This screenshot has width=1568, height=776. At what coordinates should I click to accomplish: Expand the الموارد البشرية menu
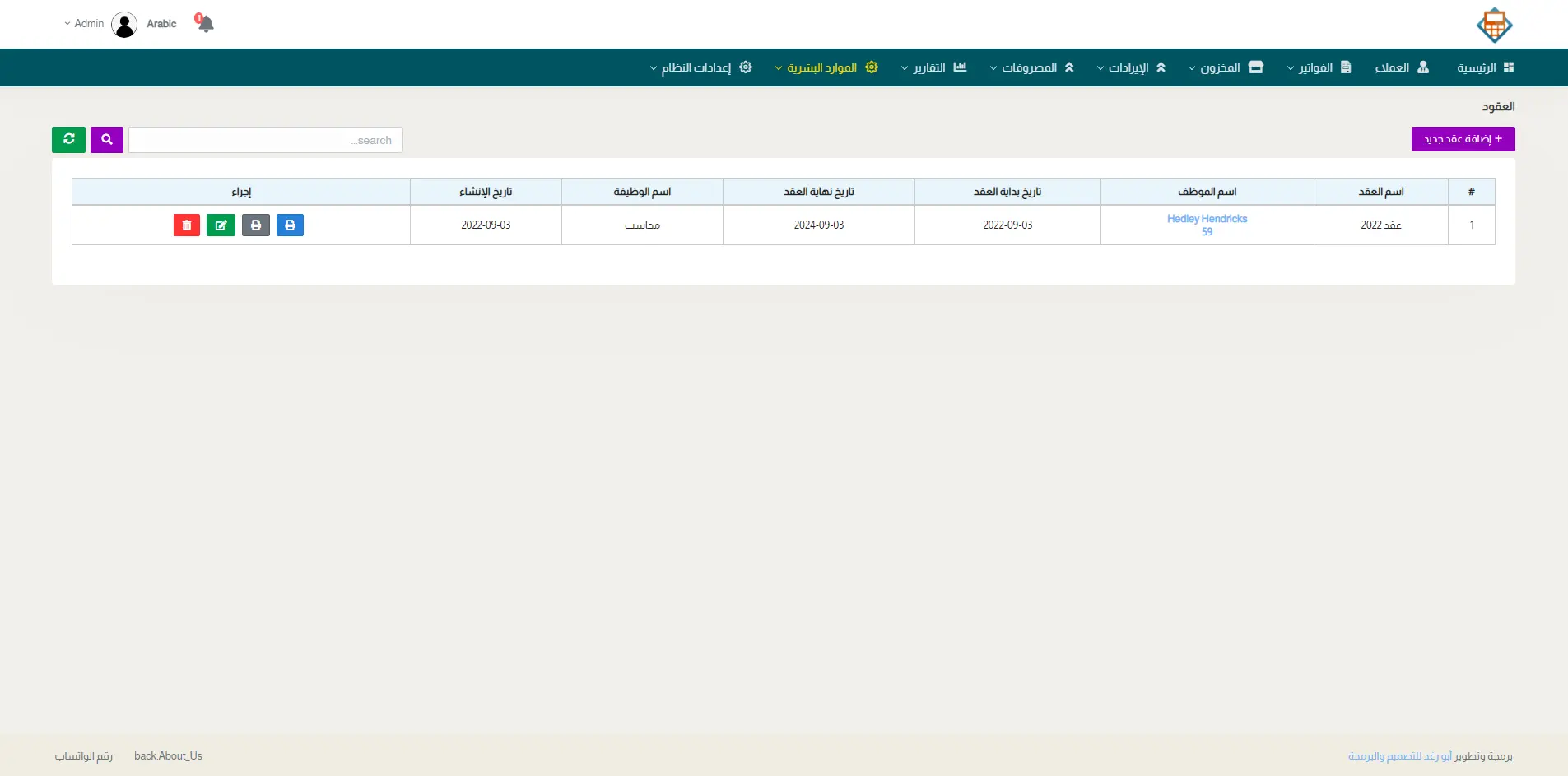[826, 67]
